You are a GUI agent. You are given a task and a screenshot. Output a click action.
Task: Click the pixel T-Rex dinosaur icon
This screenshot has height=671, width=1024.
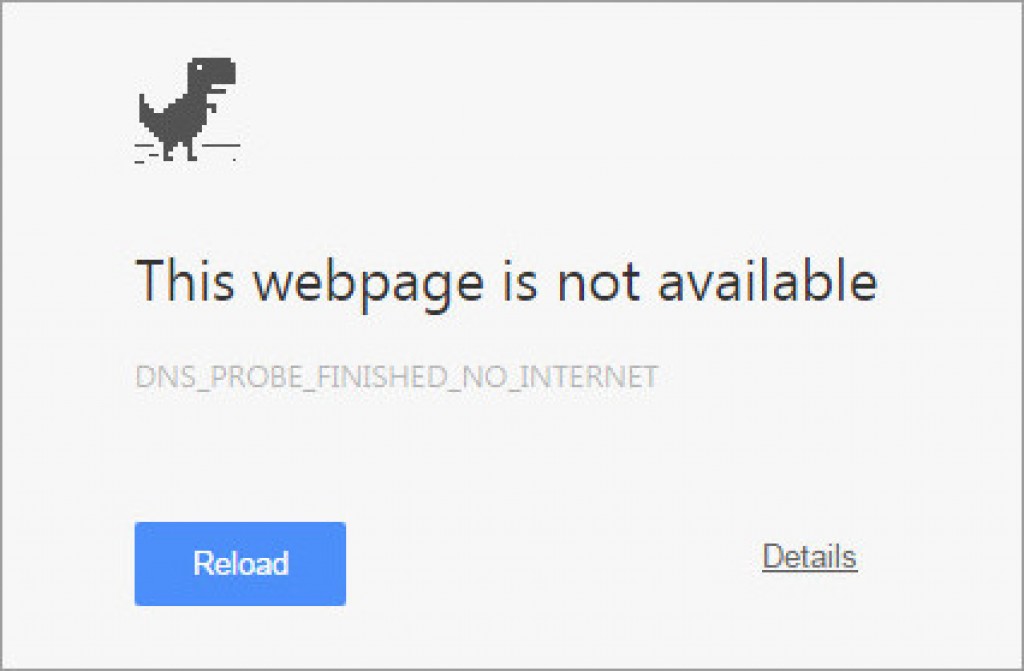pos(187,109)
